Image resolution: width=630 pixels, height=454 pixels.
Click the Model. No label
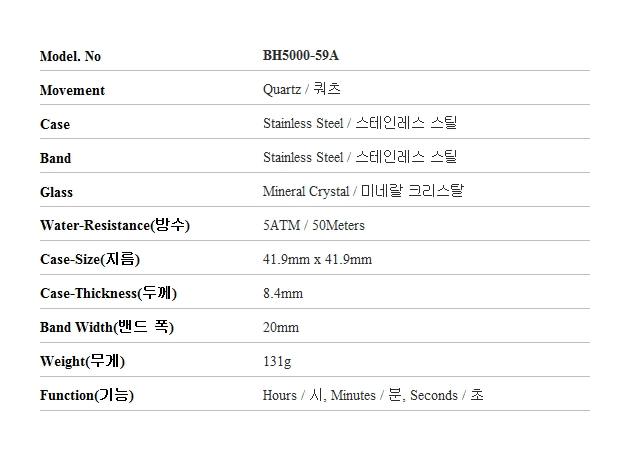click(70, 56)
